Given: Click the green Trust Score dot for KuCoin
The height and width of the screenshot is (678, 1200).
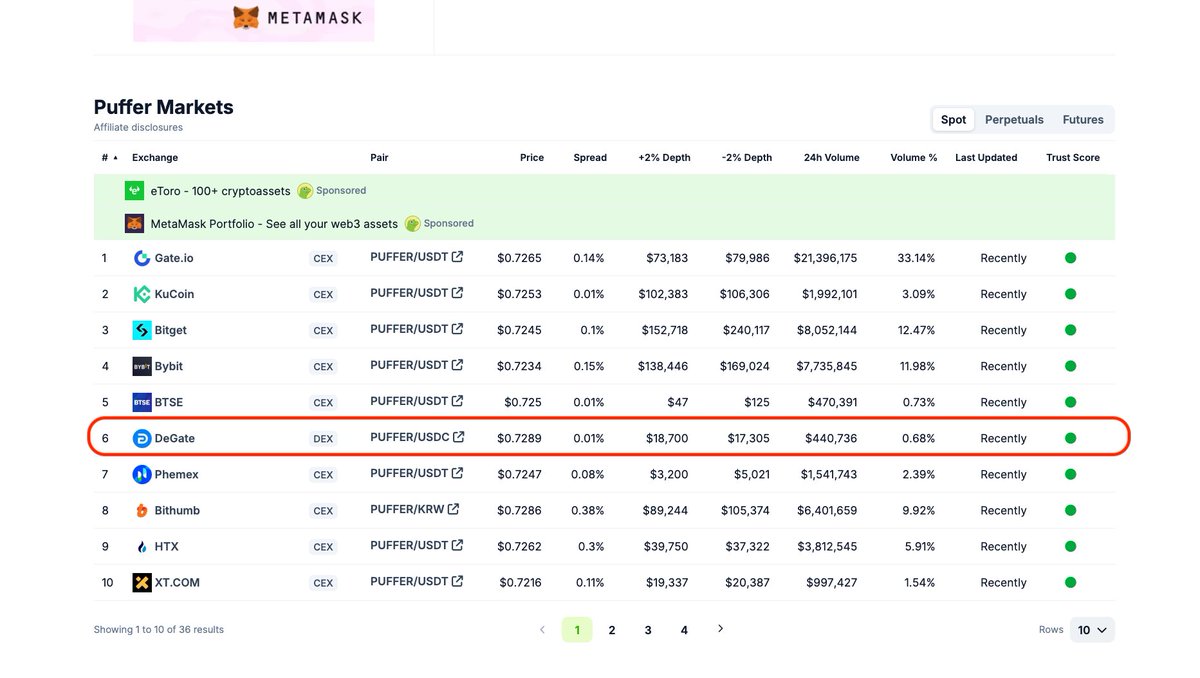Looking at the screenshot, I should pyautogui.click(x=1070, y=294).
